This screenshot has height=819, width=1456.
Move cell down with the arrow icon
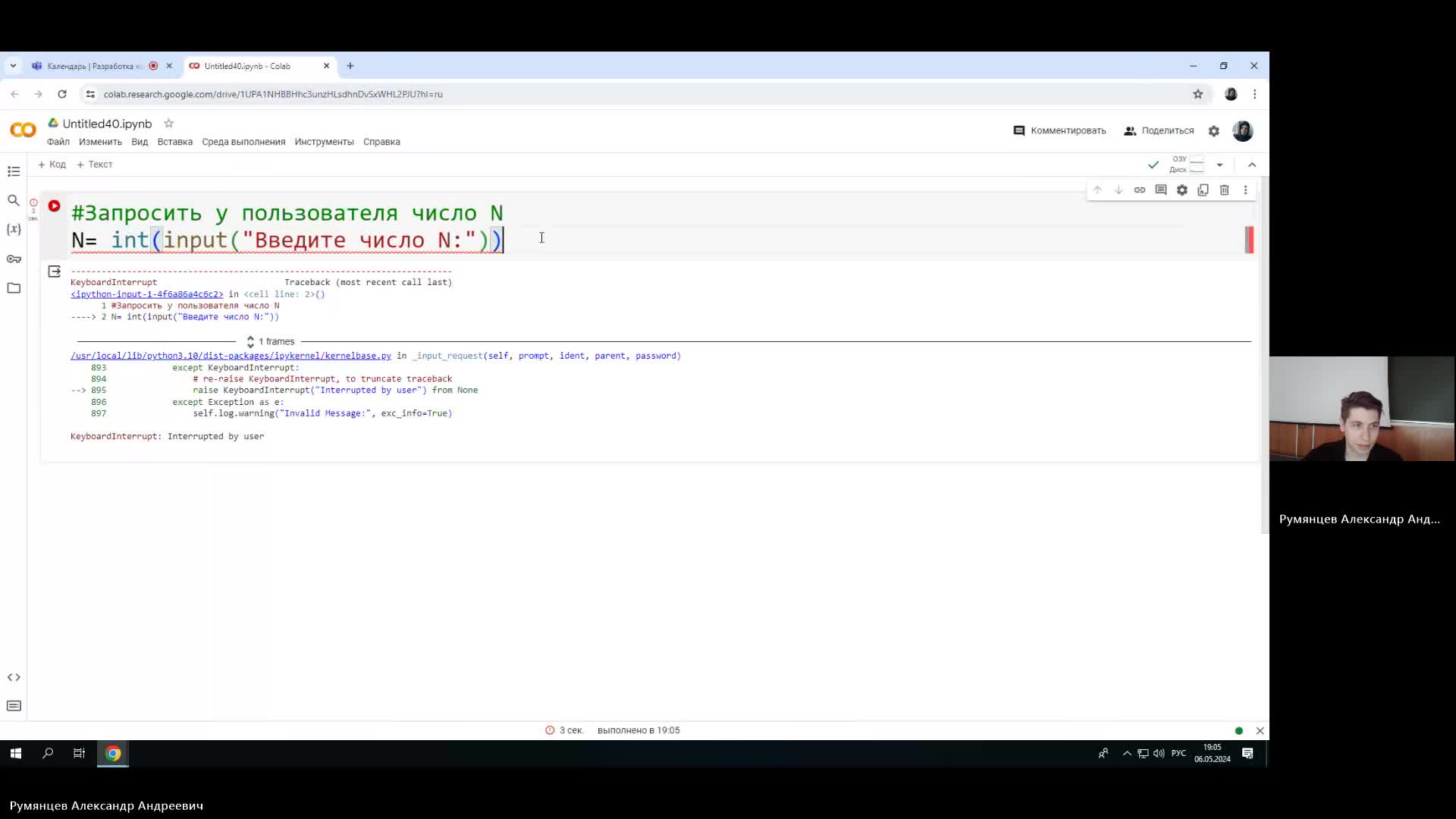pyautogui.click(x=1119, y=190)
